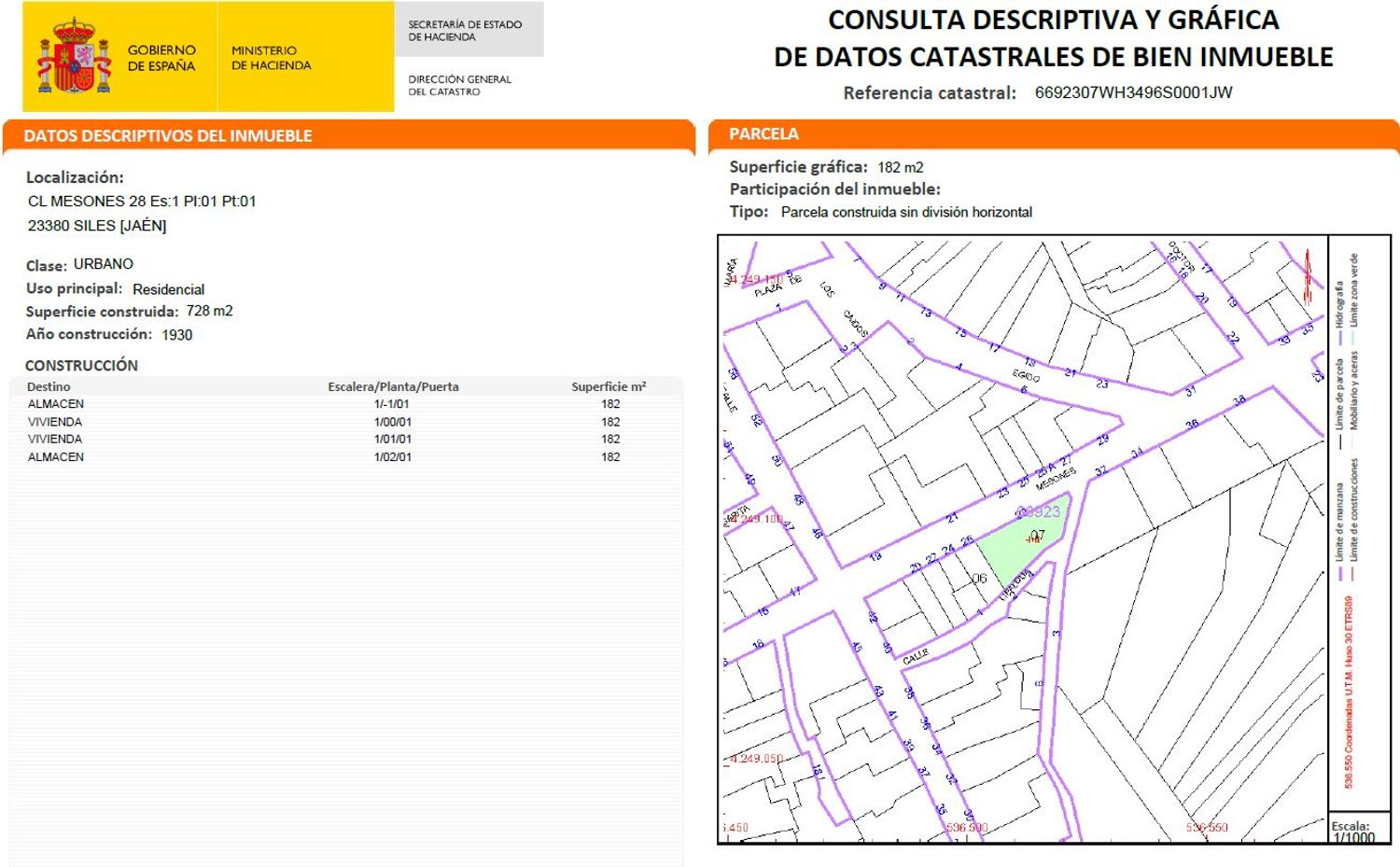Screen dimensions: 1400x867
Task: Click 'Parcela construida sin división horizontal' text
Action: [906, 213]
